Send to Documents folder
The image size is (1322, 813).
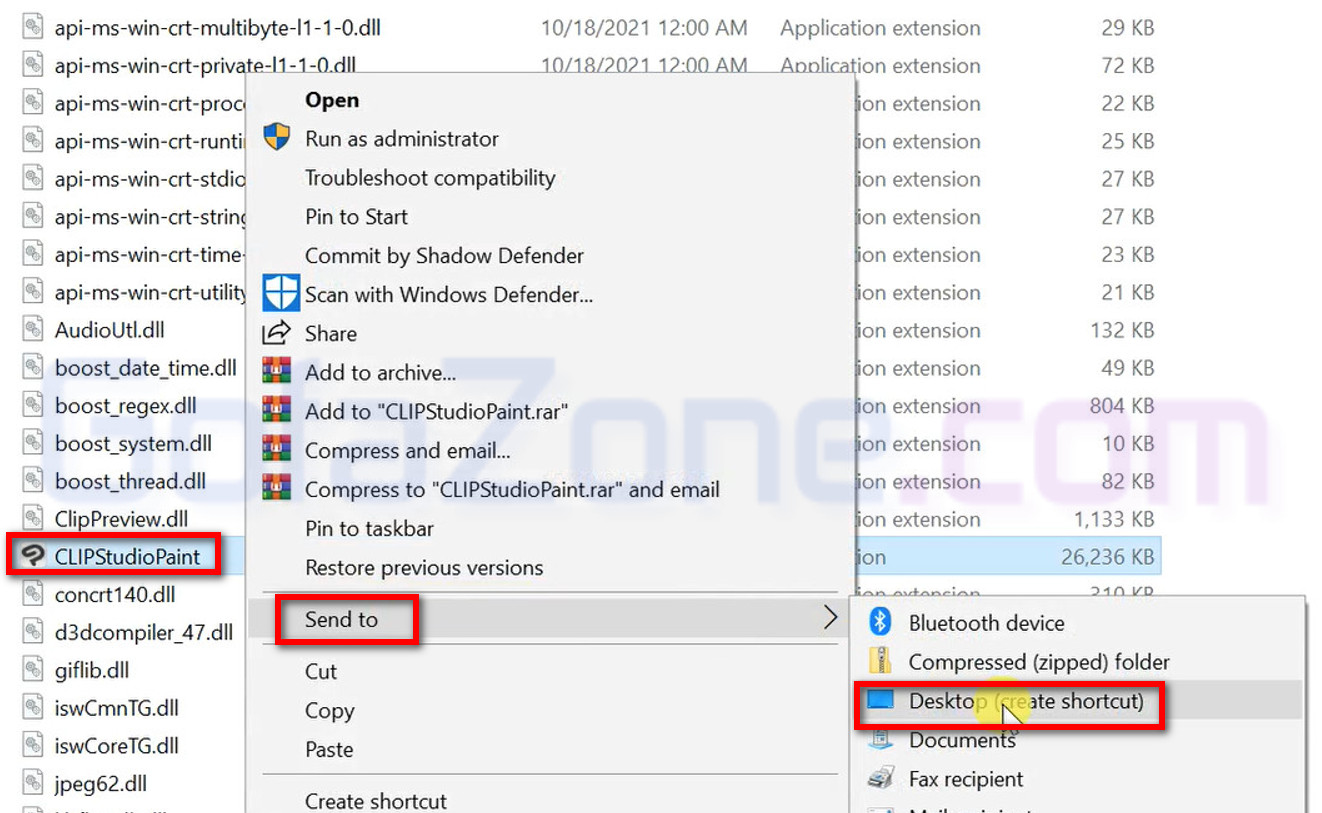(x=962, y=740)
